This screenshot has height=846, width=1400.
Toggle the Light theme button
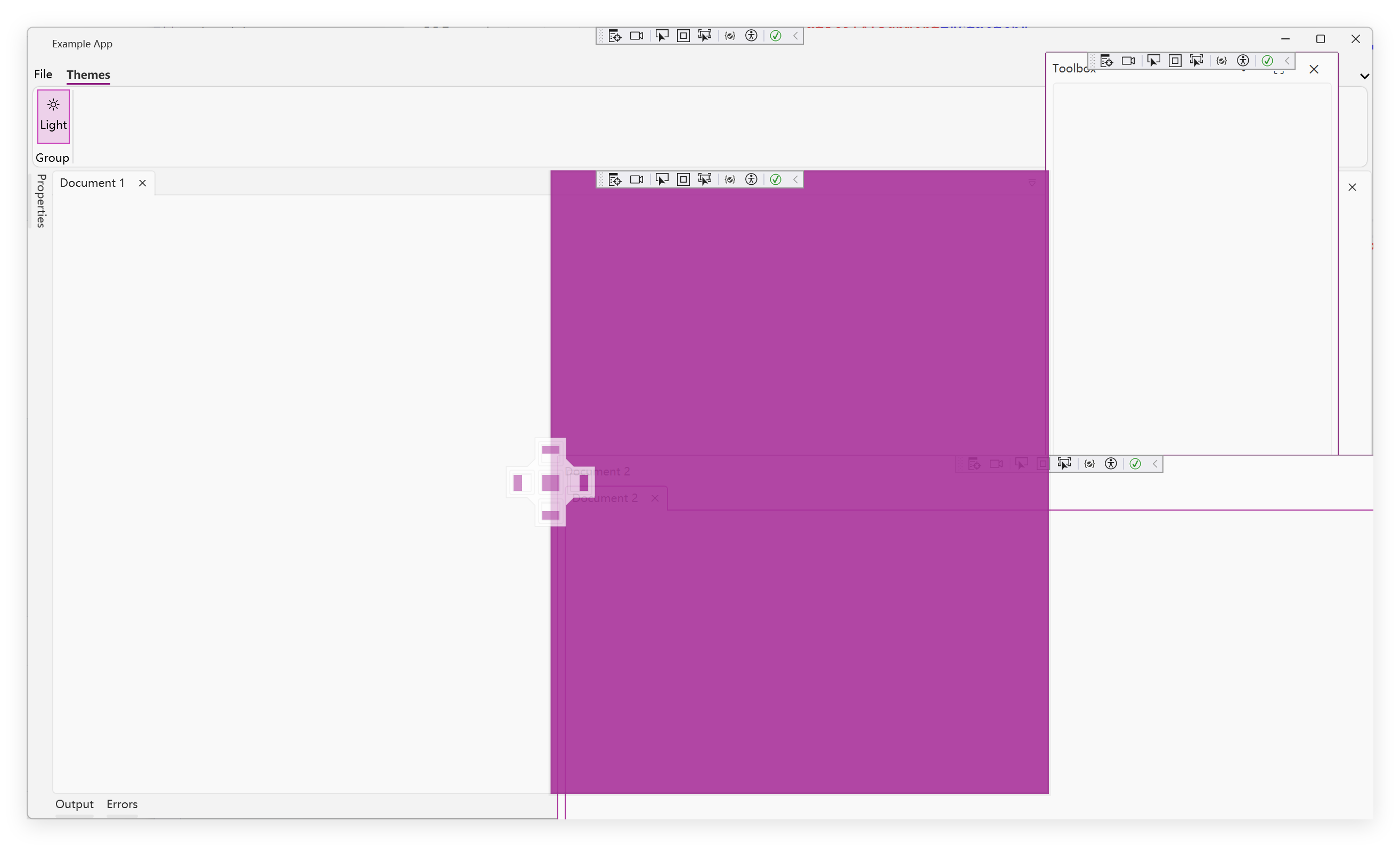pyautogui.click(x=53, y=117)
